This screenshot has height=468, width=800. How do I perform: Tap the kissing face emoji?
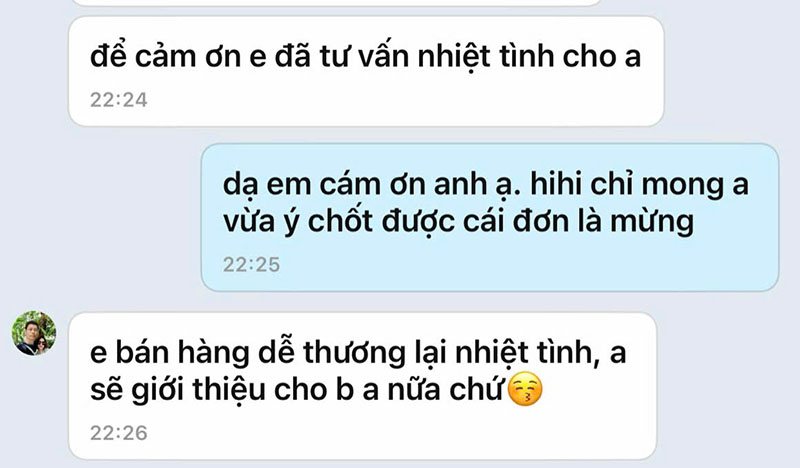(x=526, y=390)
